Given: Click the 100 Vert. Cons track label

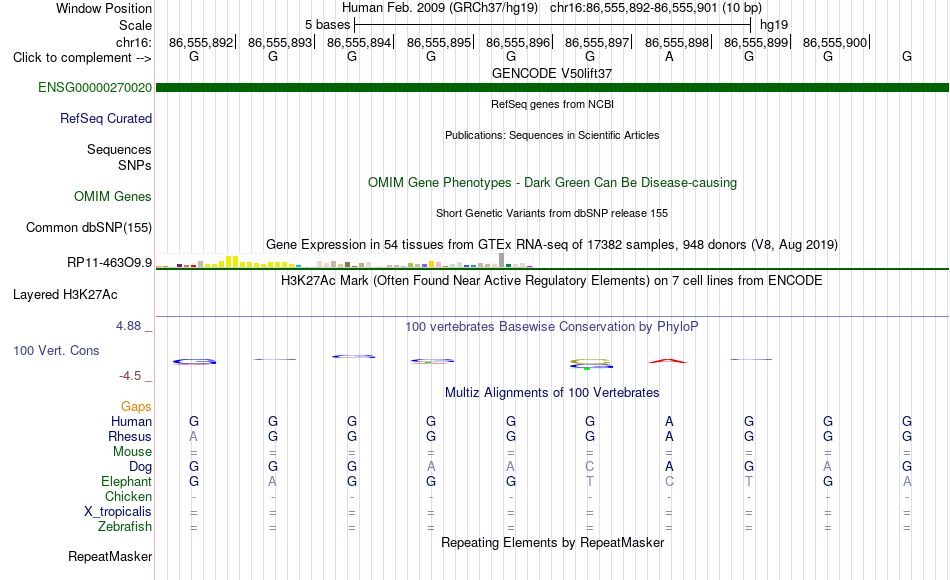Looking at the screenshot, I should (x=56, y=350).
